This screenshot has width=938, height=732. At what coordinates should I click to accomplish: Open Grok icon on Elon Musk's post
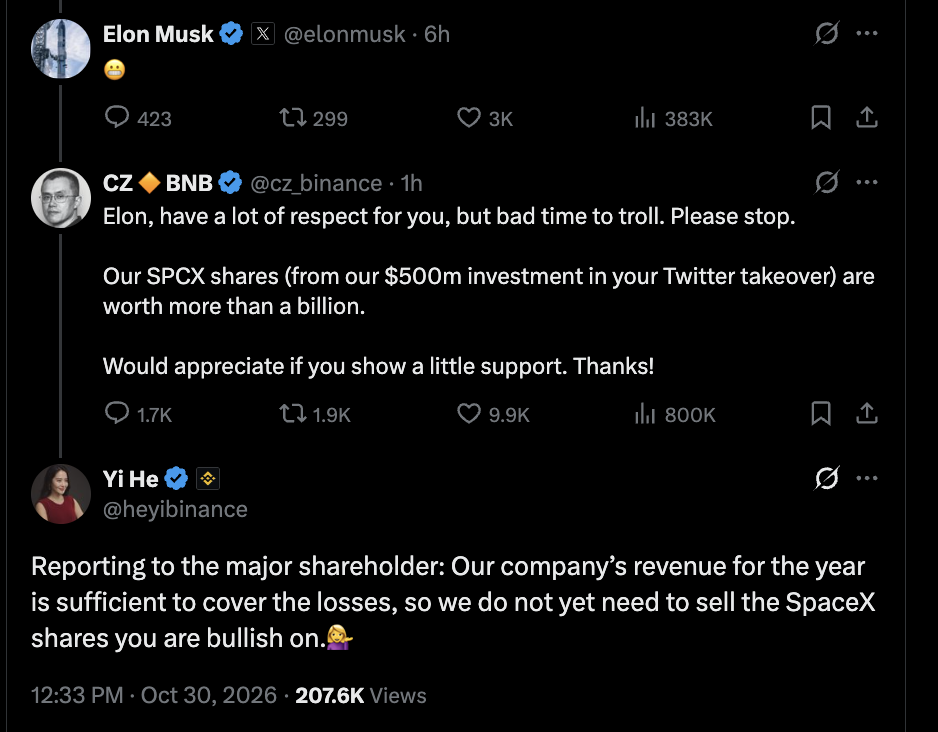[x=827, y=33]
